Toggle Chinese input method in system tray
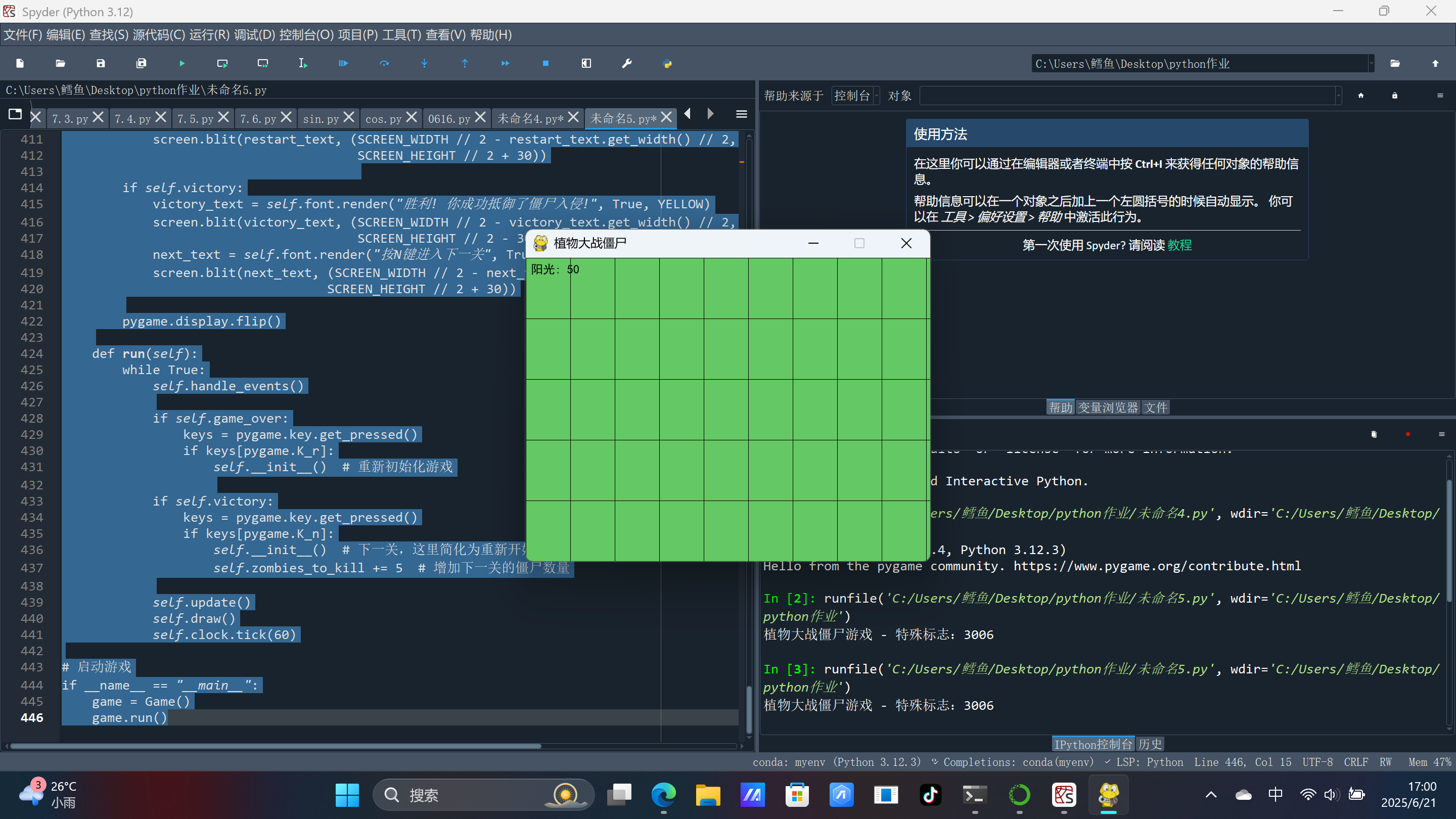This screenshot has height=819, width=1456. [x=1275, y=794]
